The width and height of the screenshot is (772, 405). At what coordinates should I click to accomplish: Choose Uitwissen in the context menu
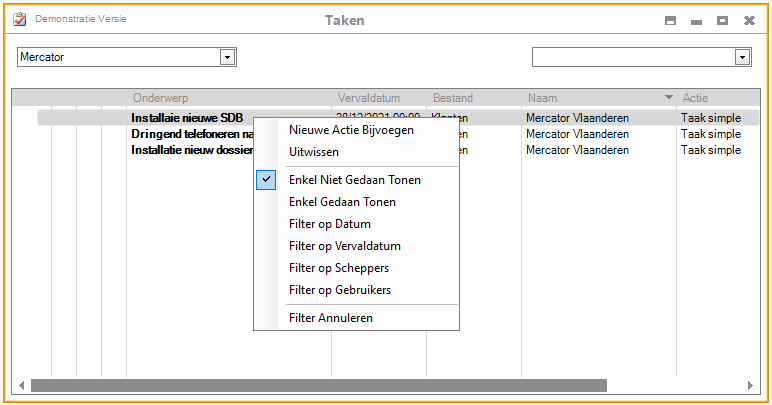pos(314,152)
